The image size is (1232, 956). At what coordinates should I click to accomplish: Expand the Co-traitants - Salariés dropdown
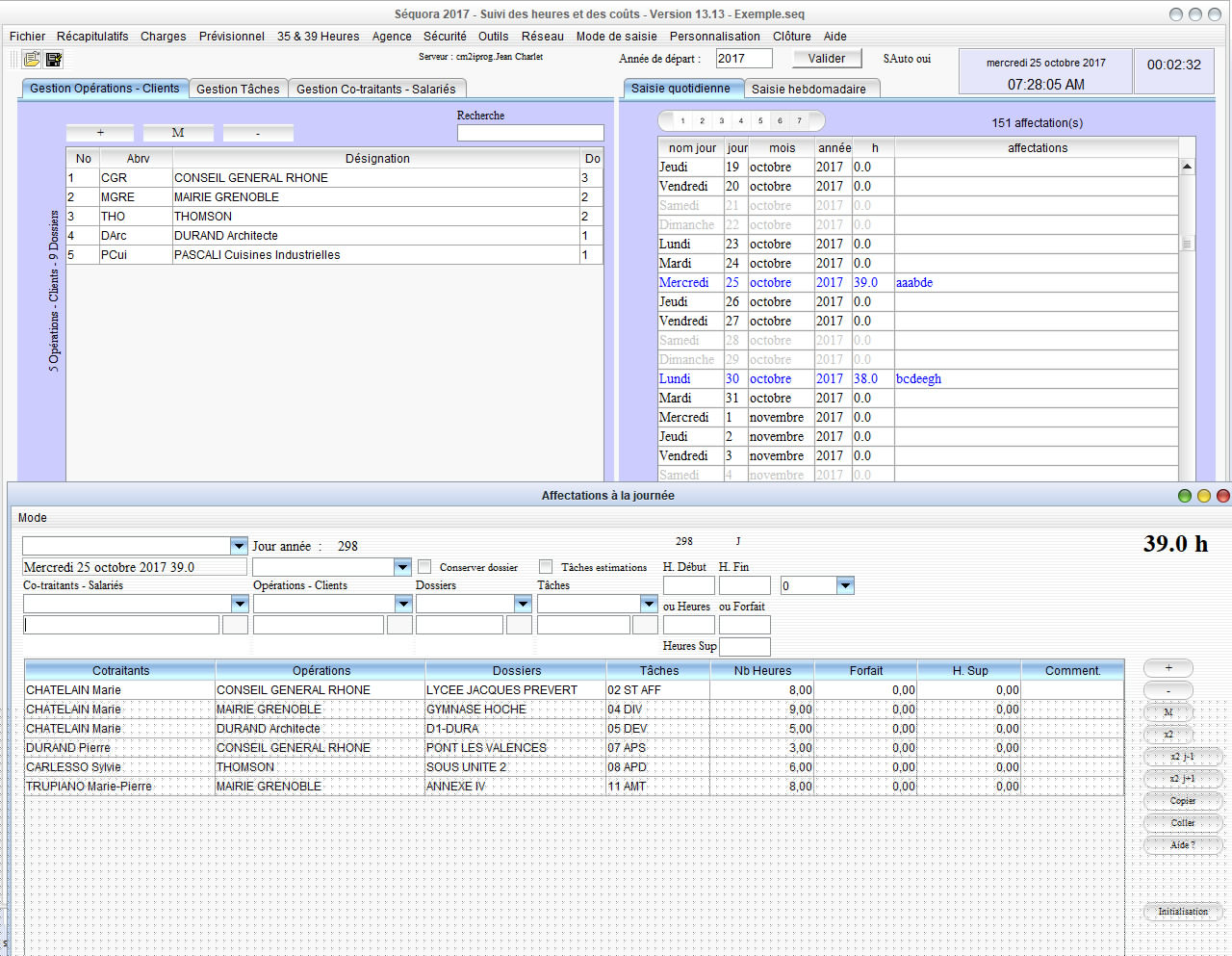(240, 604)
